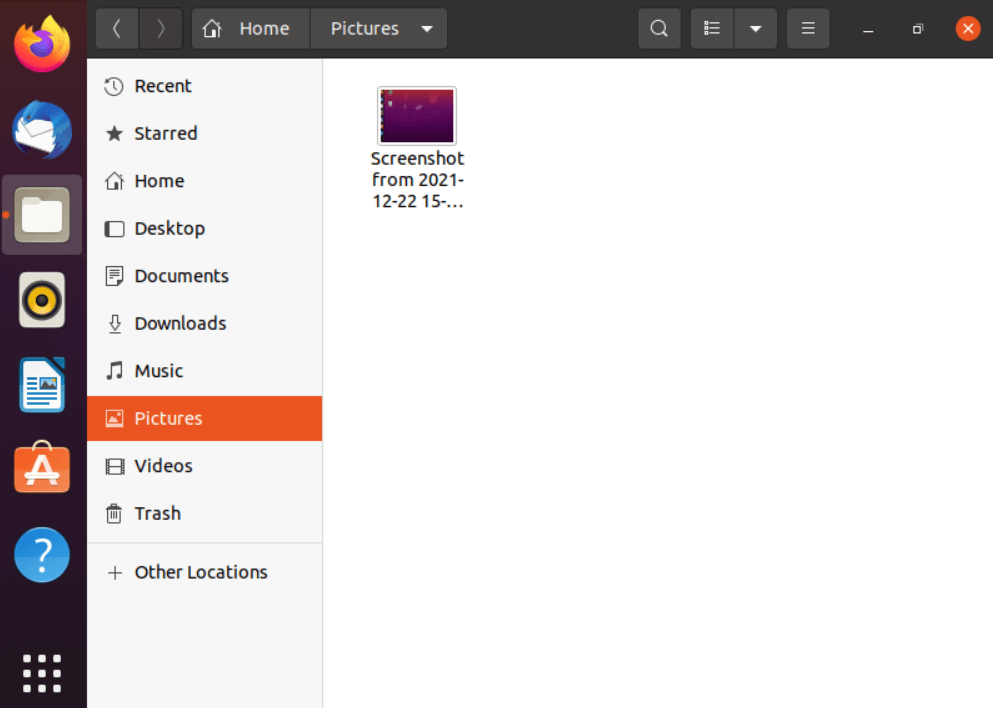
Task: Navigate forward using the right arrow
Action: click(x=160, y=28)
